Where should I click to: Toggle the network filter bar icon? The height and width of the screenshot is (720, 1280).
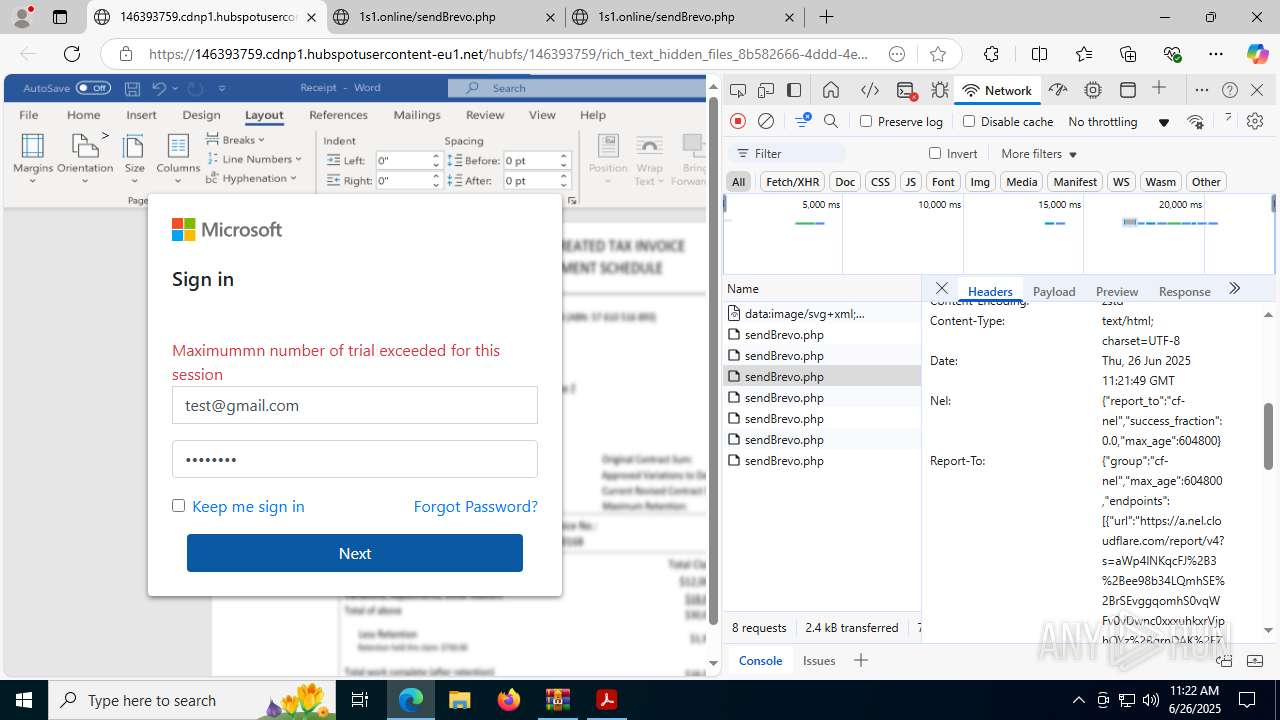[x=802, y=121]
